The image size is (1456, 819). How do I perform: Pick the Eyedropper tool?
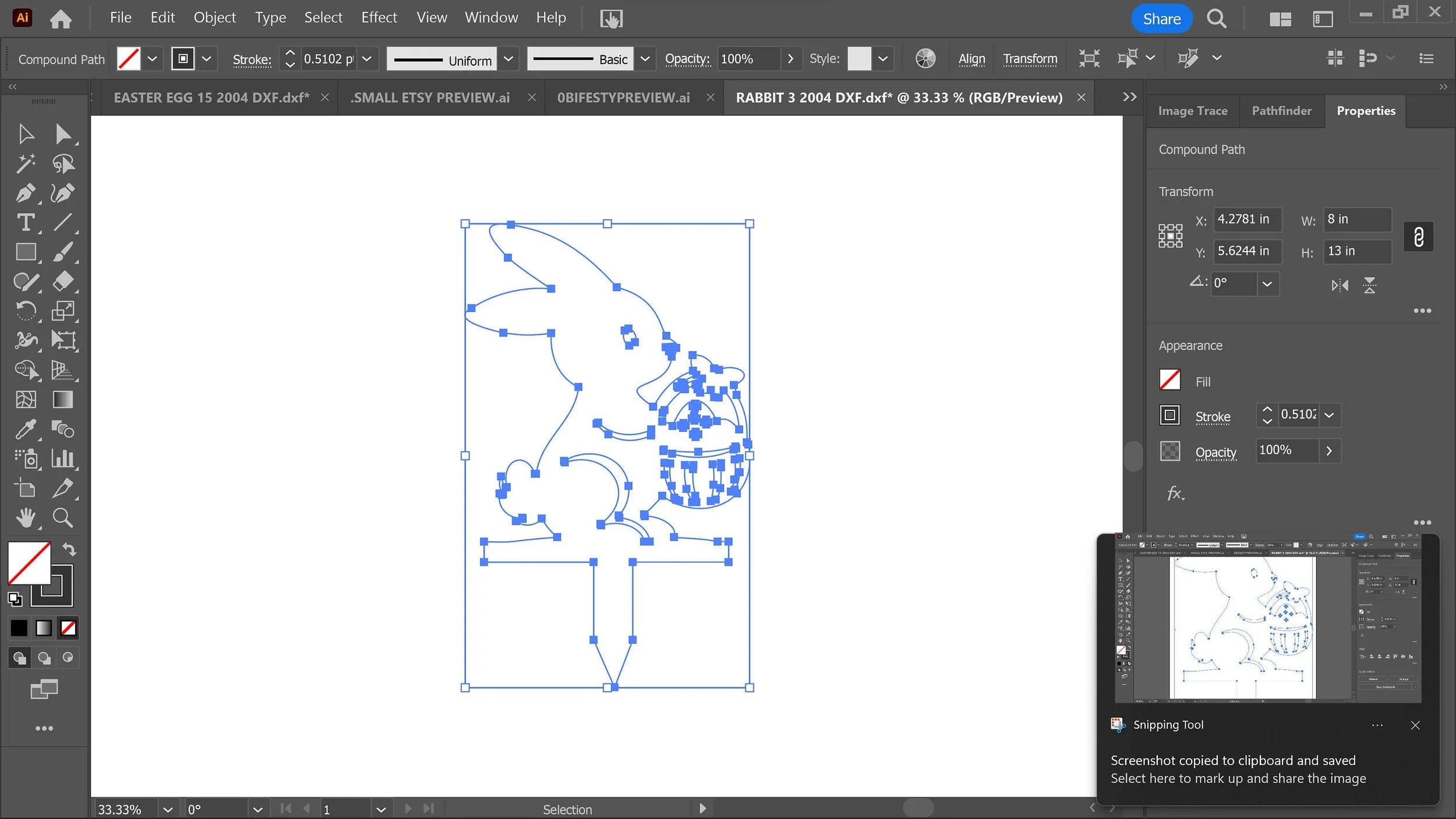[25, 430]
